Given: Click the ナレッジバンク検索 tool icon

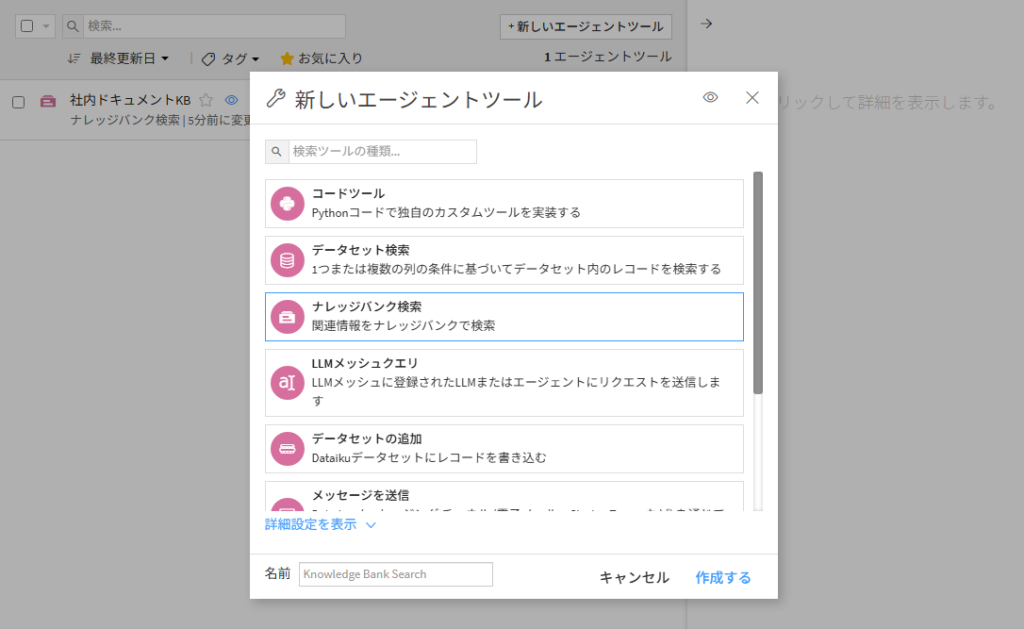Looking at the screenshot, I should (287, 317).
